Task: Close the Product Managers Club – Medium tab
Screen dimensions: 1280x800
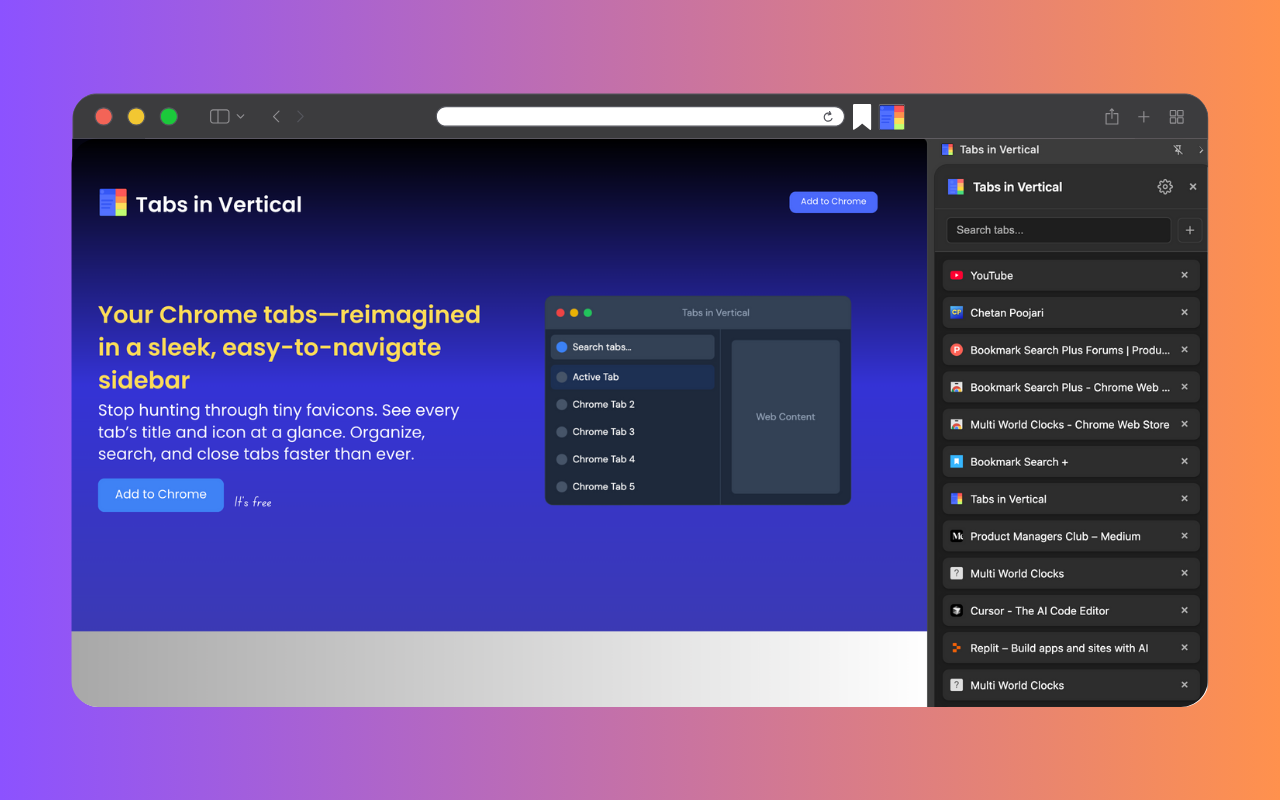Action: click(x=1185, y=536)
